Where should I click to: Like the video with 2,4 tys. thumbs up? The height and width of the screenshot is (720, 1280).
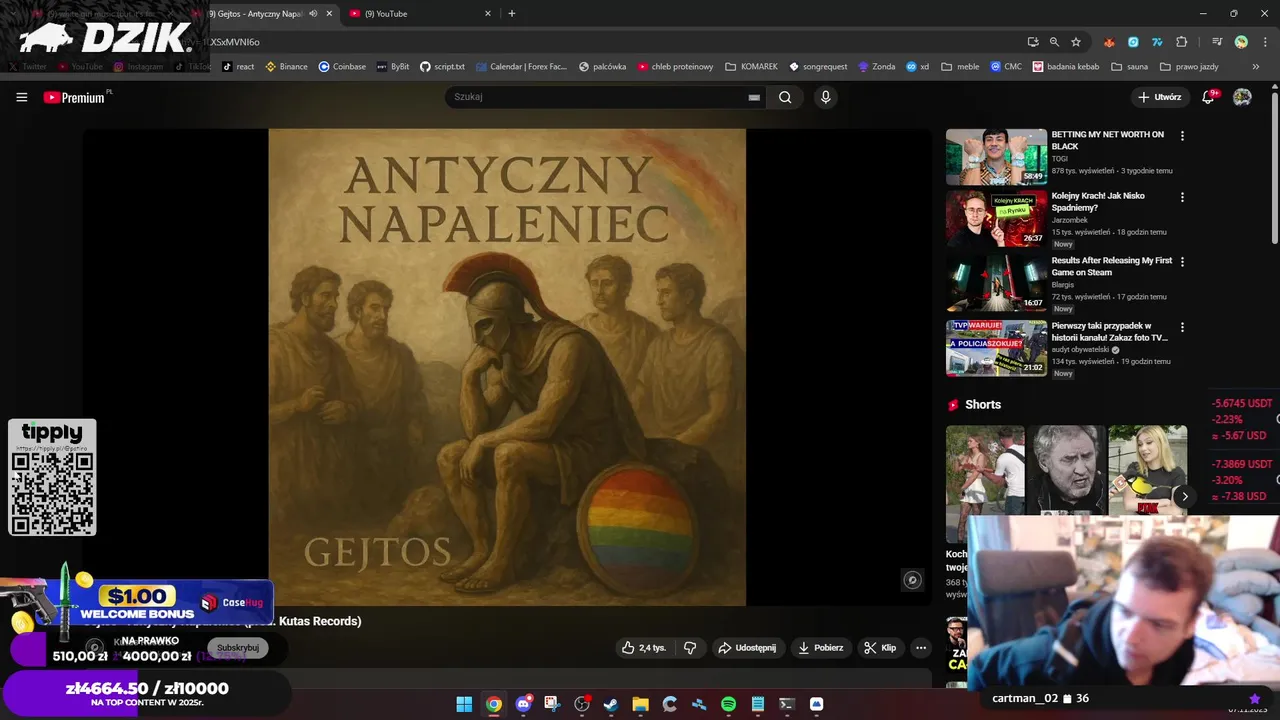[x=643, y=648]
